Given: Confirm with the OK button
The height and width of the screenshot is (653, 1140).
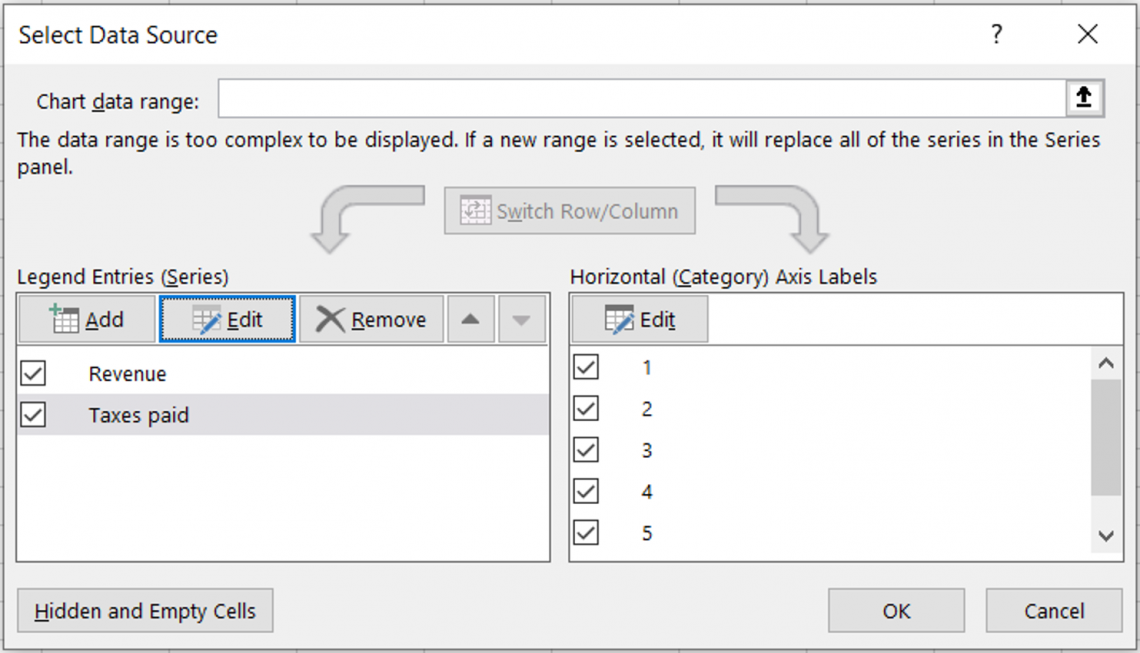Looking at the screenshot, I should 896,611.
